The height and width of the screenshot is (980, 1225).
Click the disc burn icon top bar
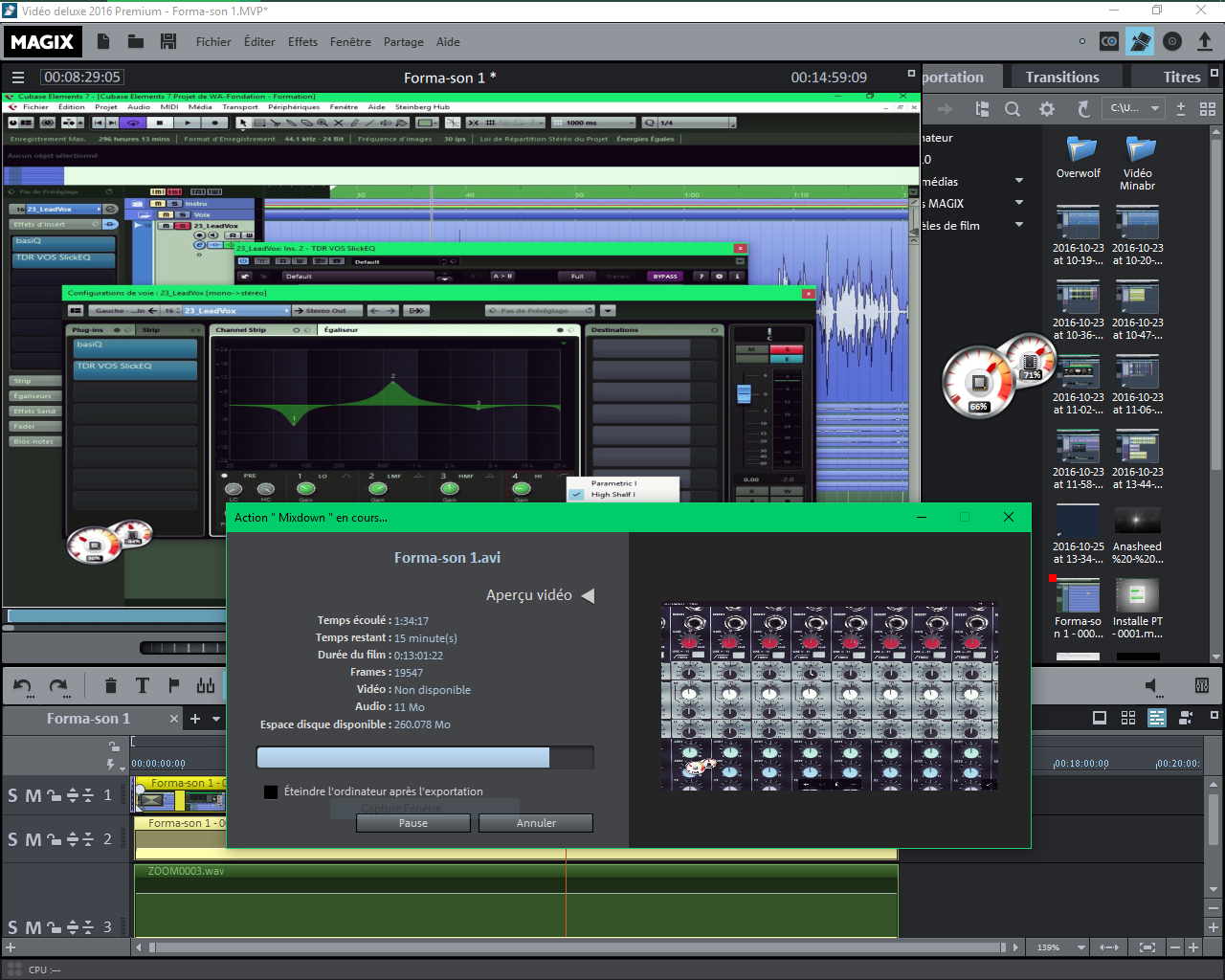tap(1172, 41)
